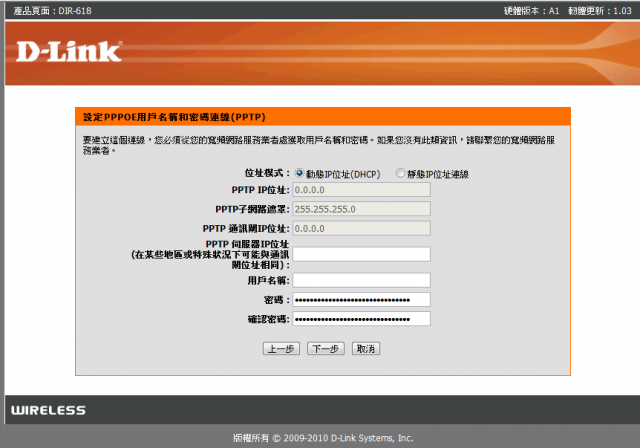This screenshot has height=448, width=640.
Task: Focus the PPTP 伺服器IP位址 input box
Action: point(361,254)
